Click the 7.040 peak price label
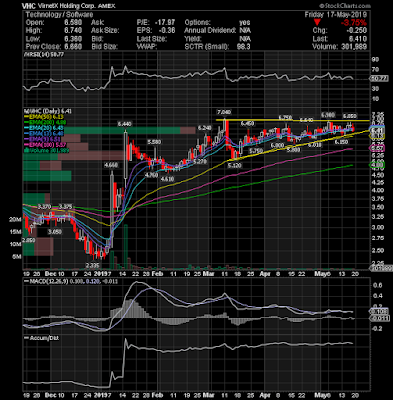This screenshot has height=400, width=393. [x=224, y=112]
